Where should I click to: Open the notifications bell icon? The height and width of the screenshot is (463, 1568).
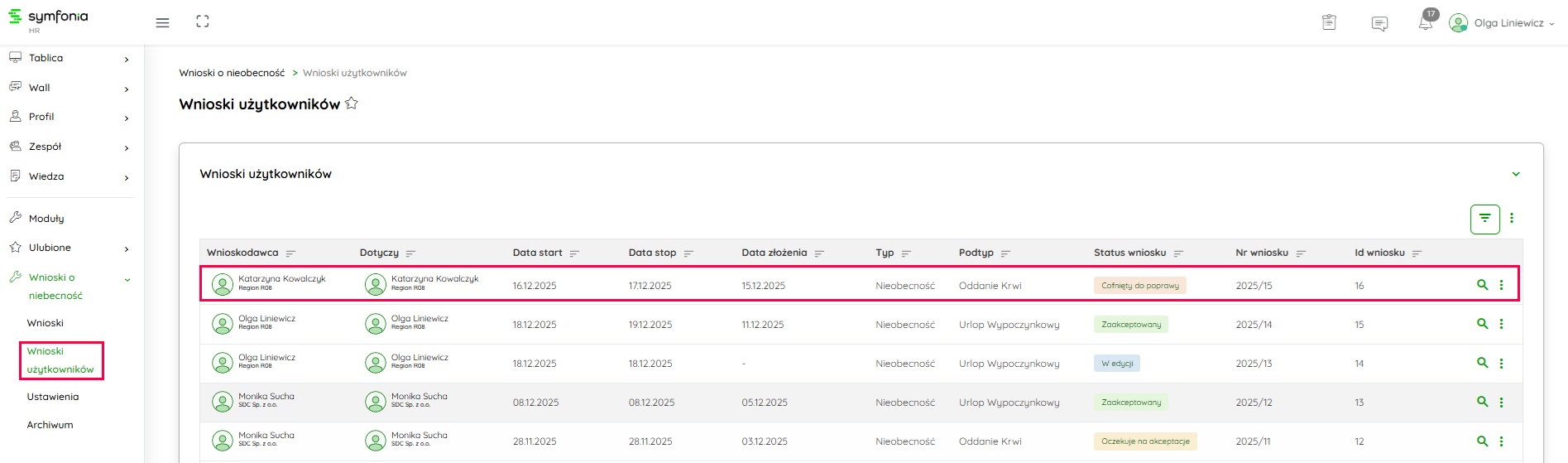pyautogui.click(x=1425, y=23)
